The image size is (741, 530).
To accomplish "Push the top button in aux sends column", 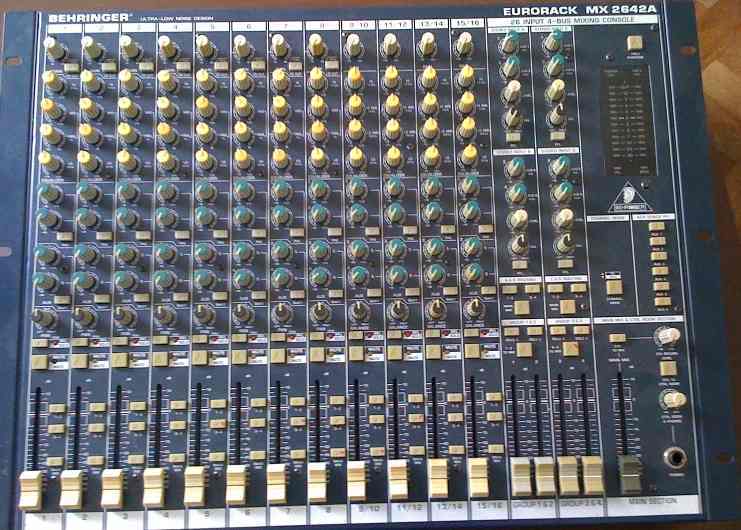I will (657, 227).
